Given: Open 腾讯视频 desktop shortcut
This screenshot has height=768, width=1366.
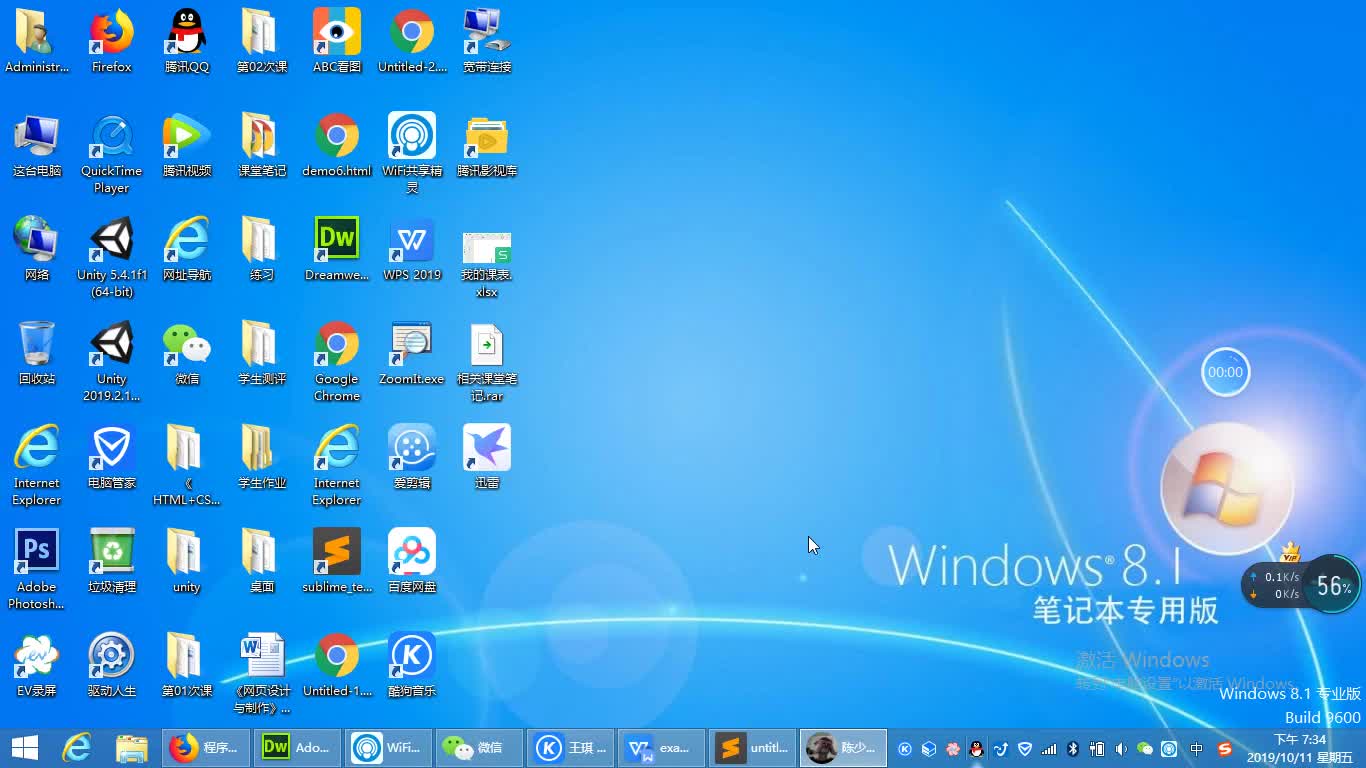Looking at the screenshot, I should pyautogui.click(x=187, y=145).
